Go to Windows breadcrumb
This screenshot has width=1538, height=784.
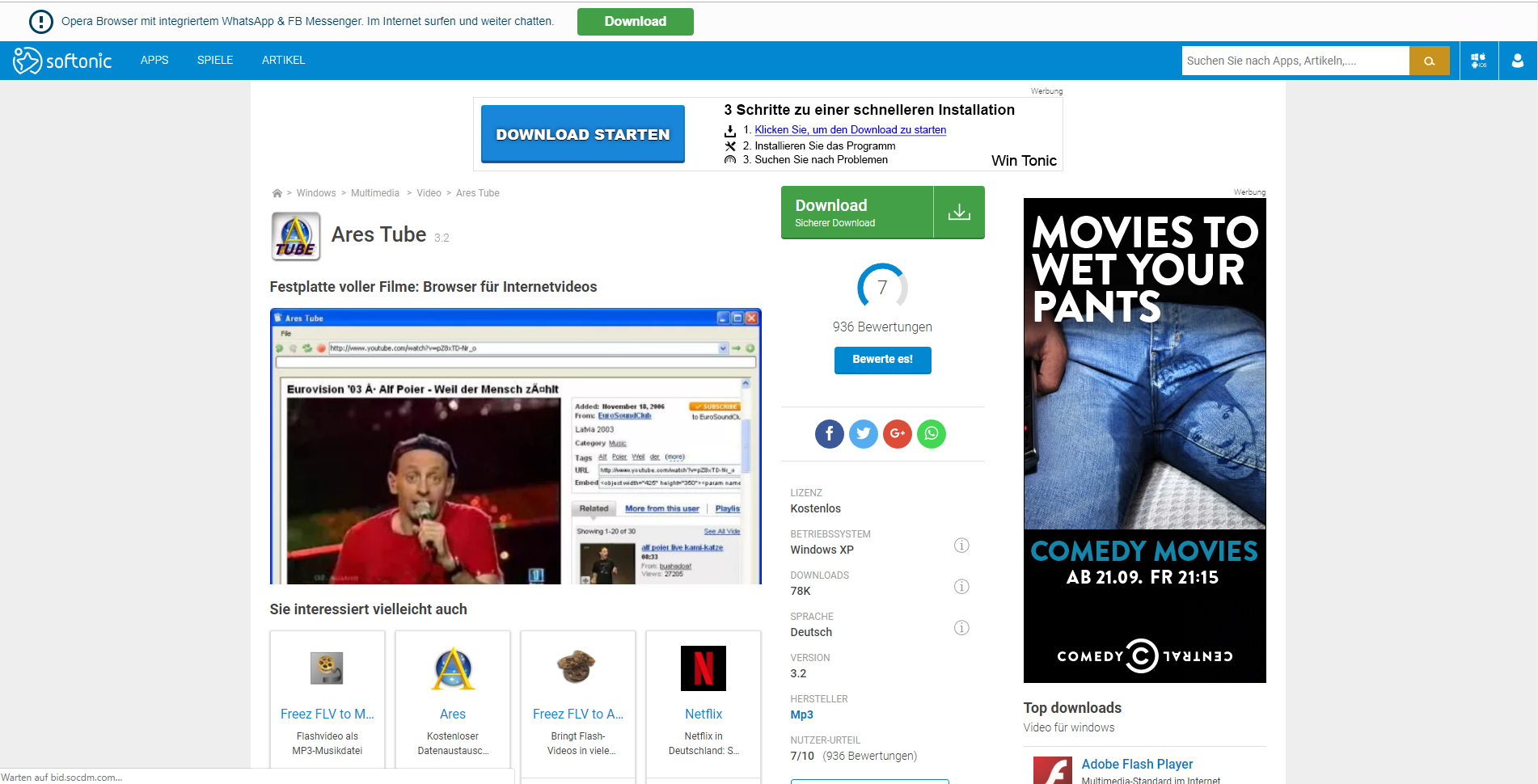click(x=316, y=193)
